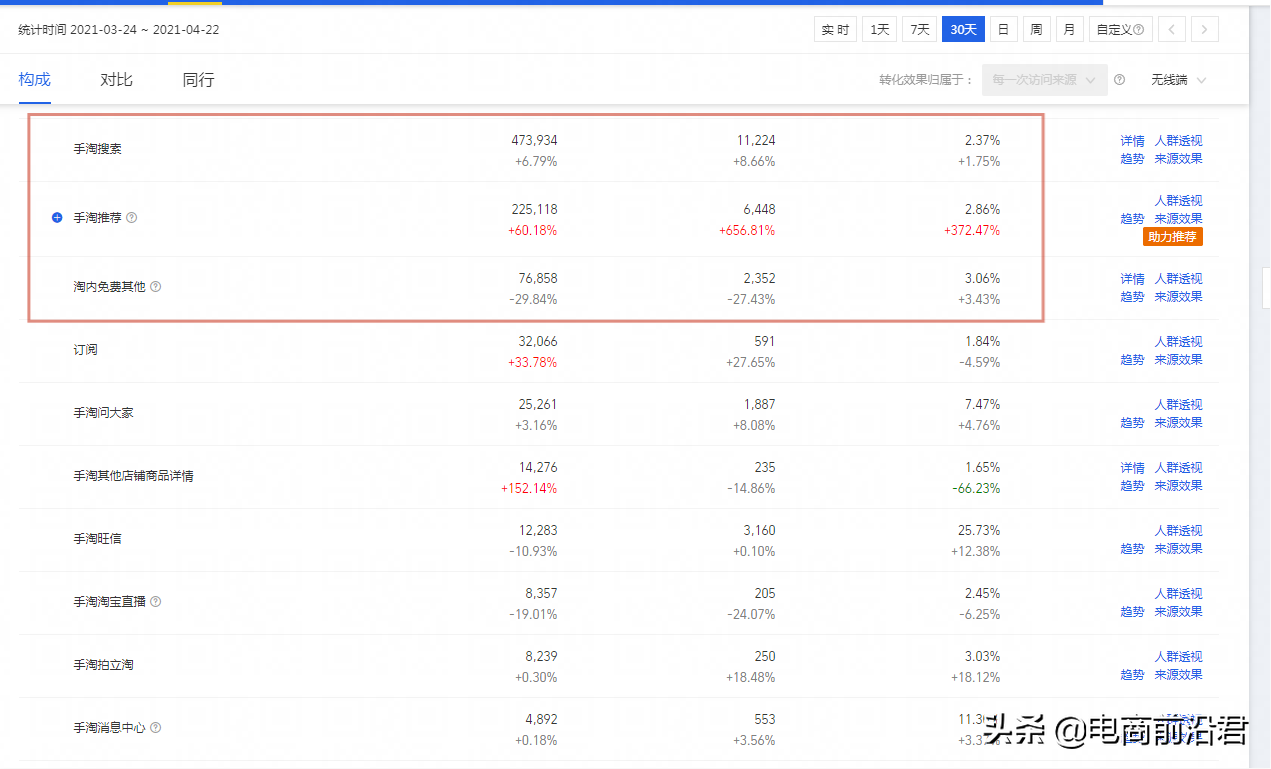Click help icon after 每一次访问来源 dropdown
This screenshot has height=769, width=1271.
(1120, 80)
